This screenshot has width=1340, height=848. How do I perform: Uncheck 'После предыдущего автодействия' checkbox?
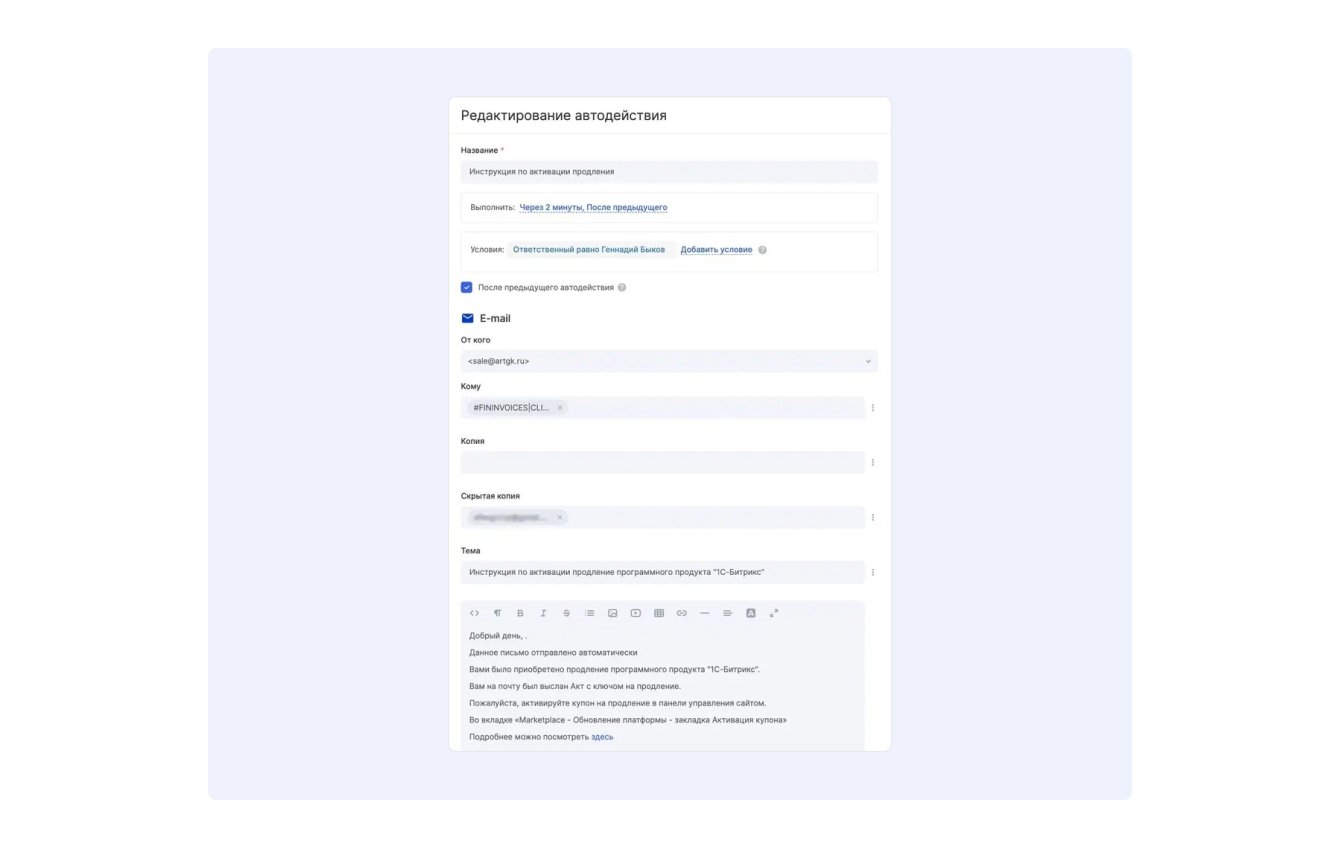pyautogui.click(x=467, y=287)
